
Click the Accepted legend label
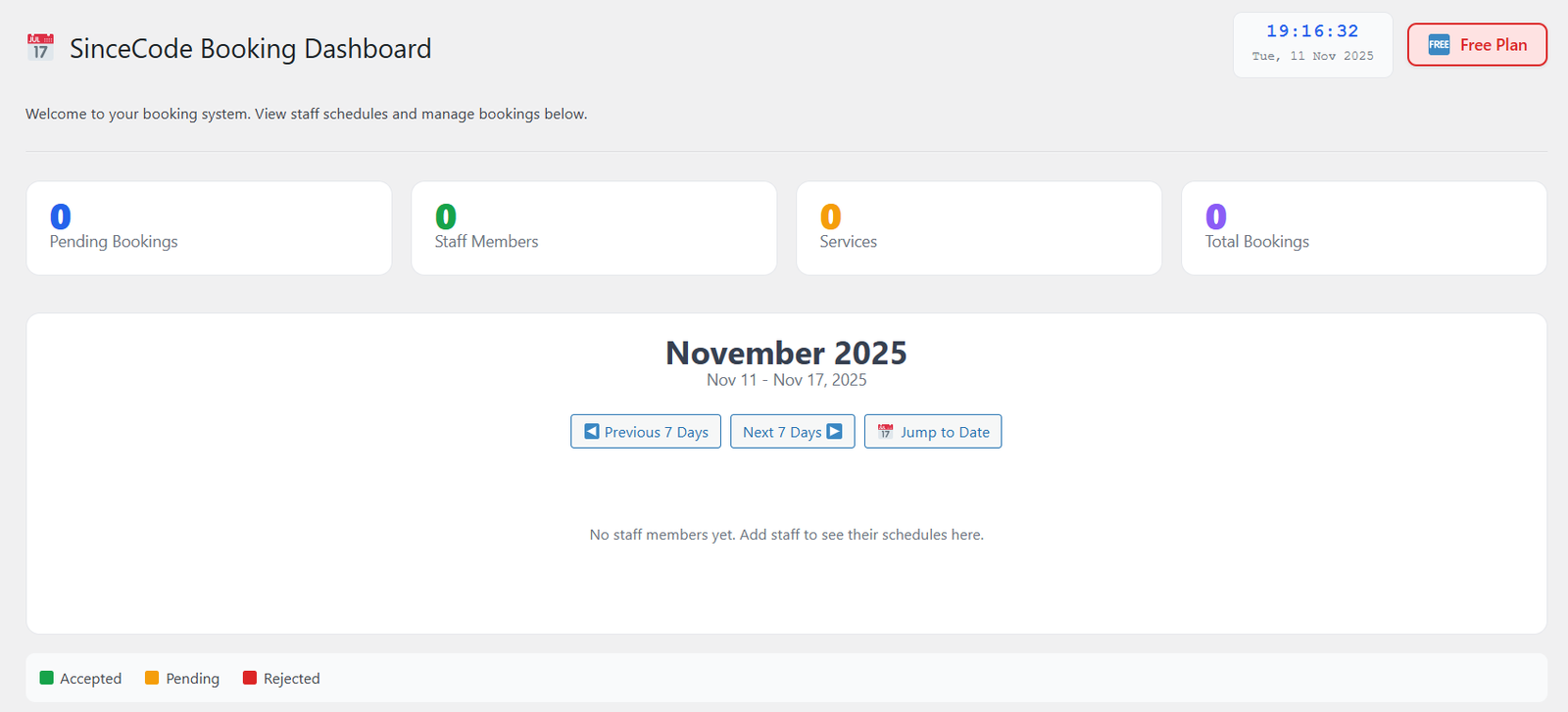click(x=90, y=679)
